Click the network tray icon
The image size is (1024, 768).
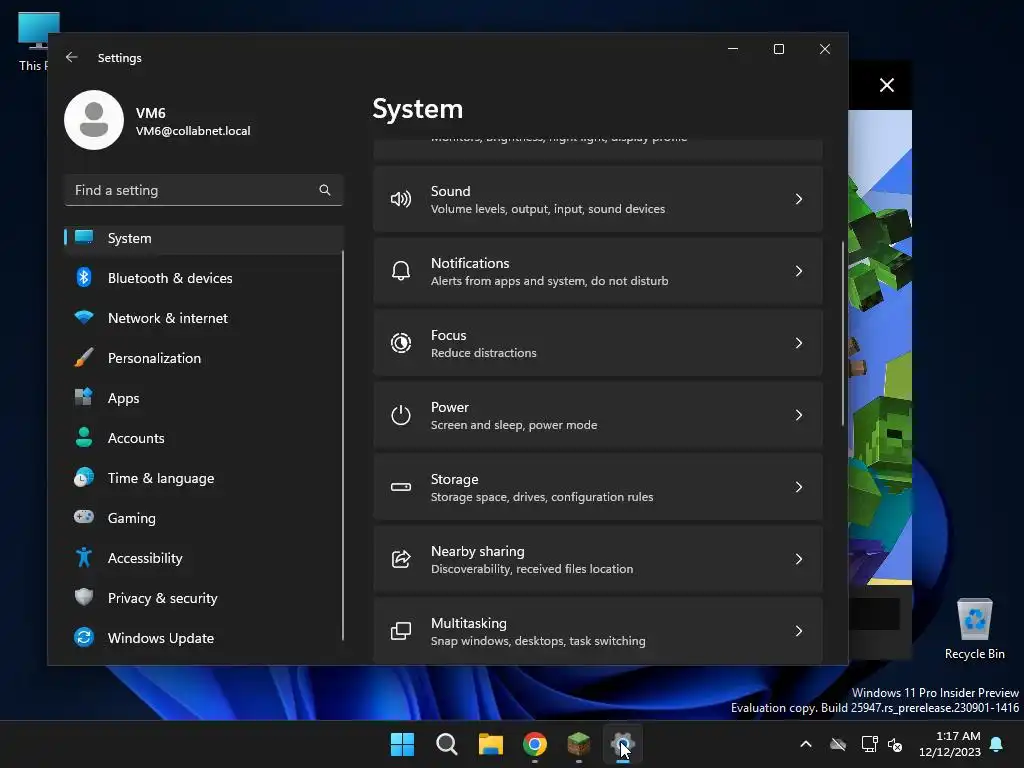point(869,744)
